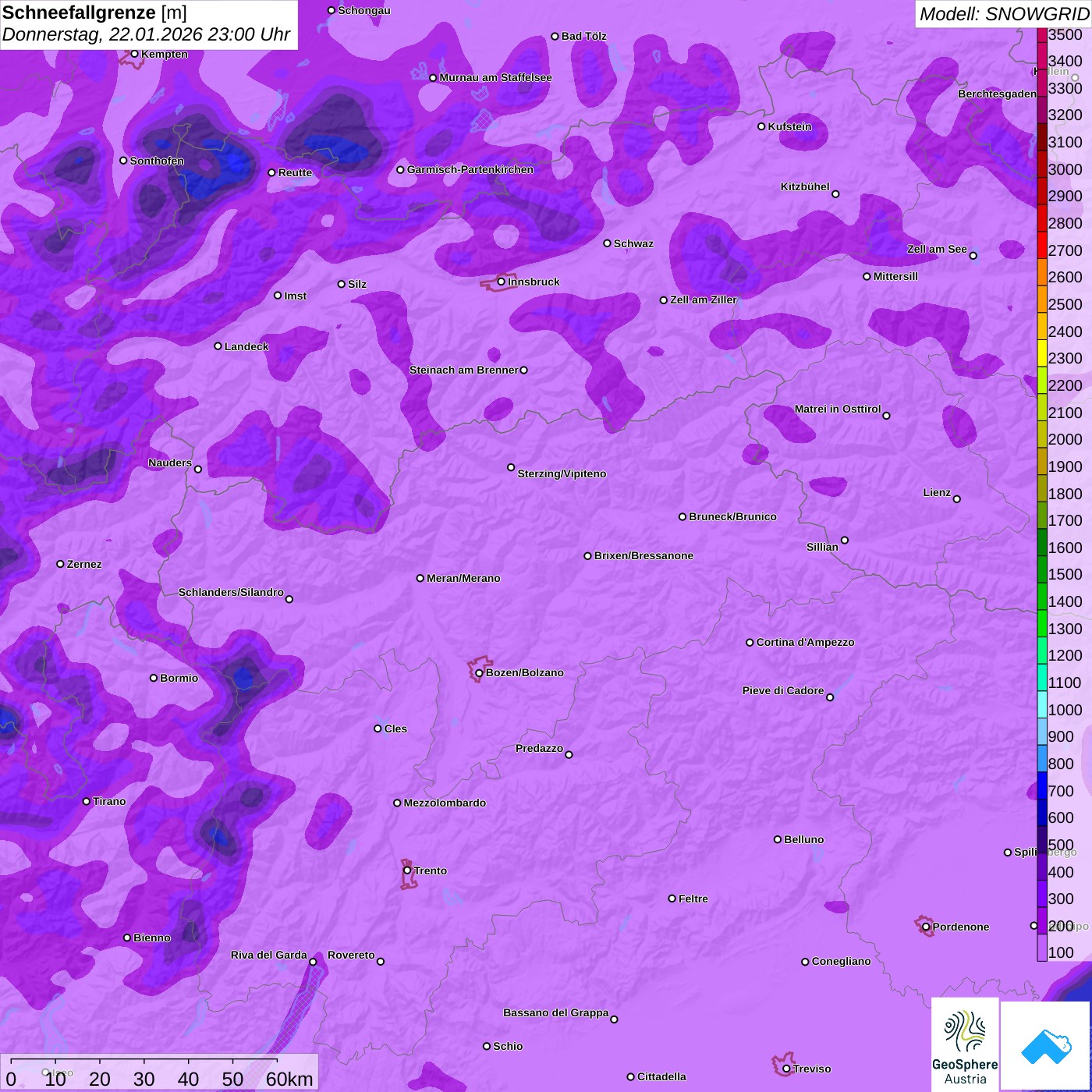Click the Berchtesgaden label

(997, 94)
